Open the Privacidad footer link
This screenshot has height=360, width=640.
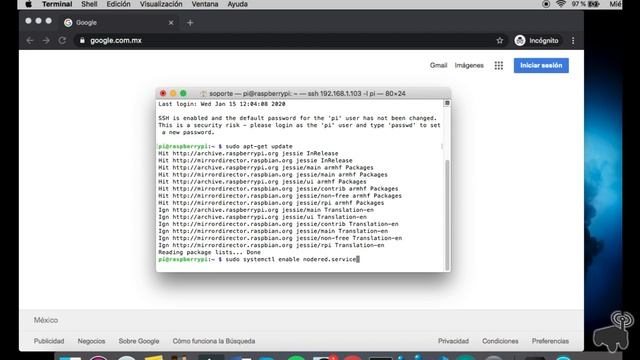(453, 341)
